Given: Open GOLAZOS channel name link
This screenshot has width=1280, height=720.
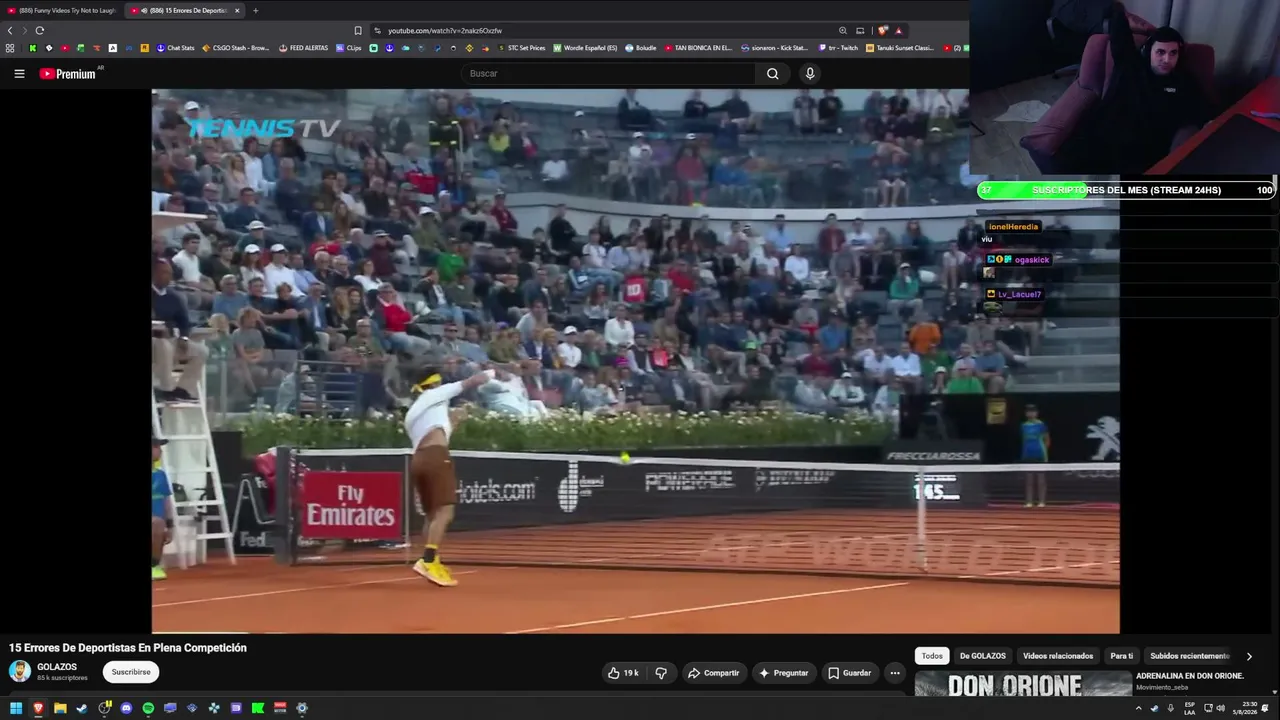Looking at the screenshot, I should tap(57, 667).
